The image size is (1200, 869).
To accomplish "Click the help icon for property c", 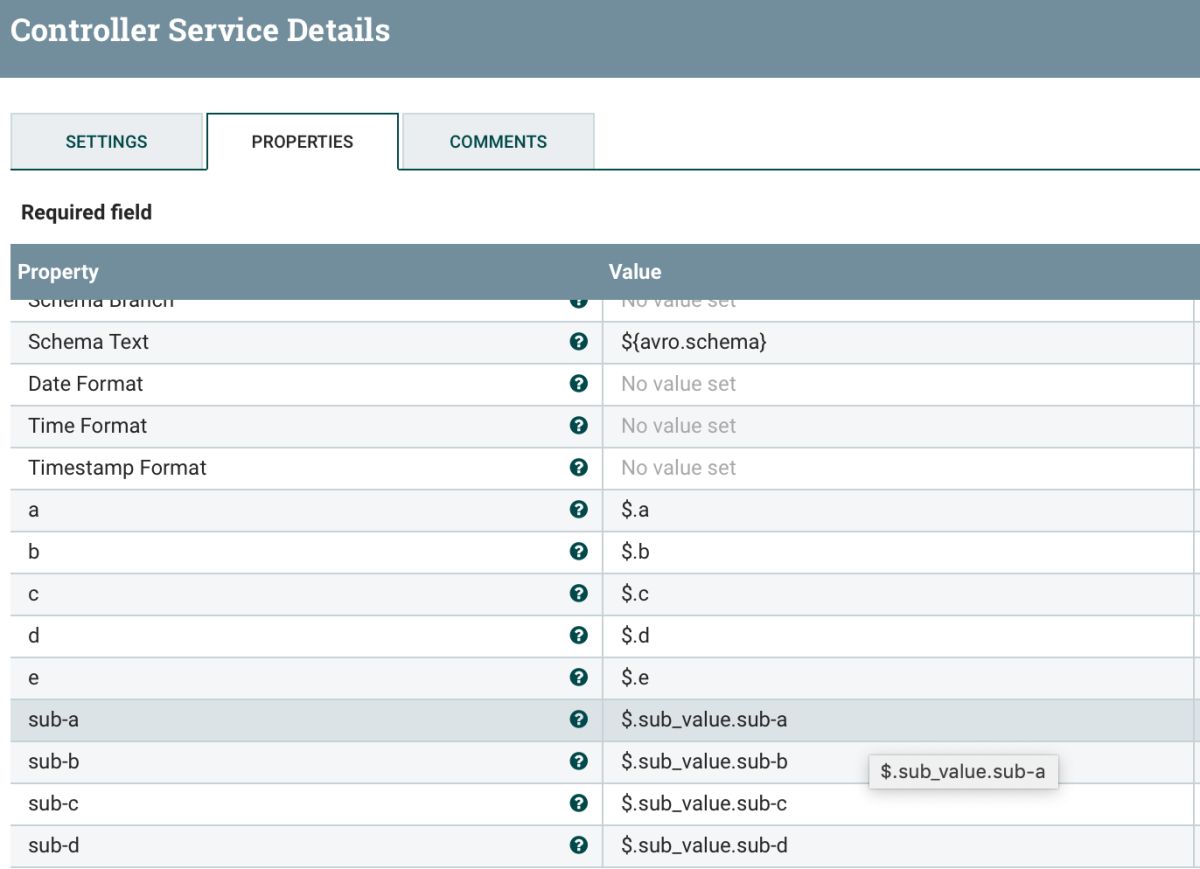I will [x=578, y=594].
